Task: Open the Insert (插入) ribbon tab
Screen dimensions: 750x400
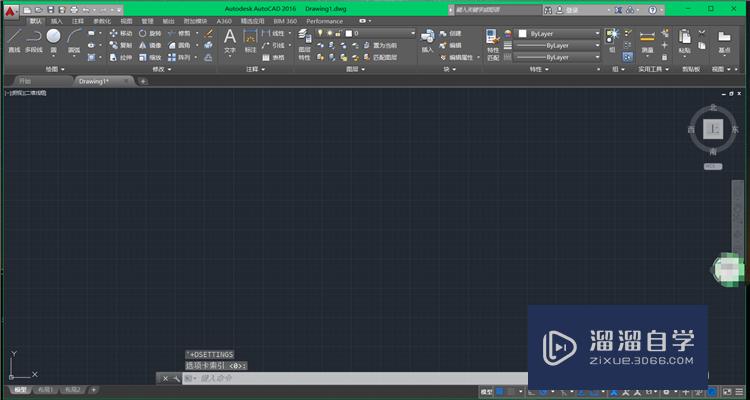Action: [57, 21]
